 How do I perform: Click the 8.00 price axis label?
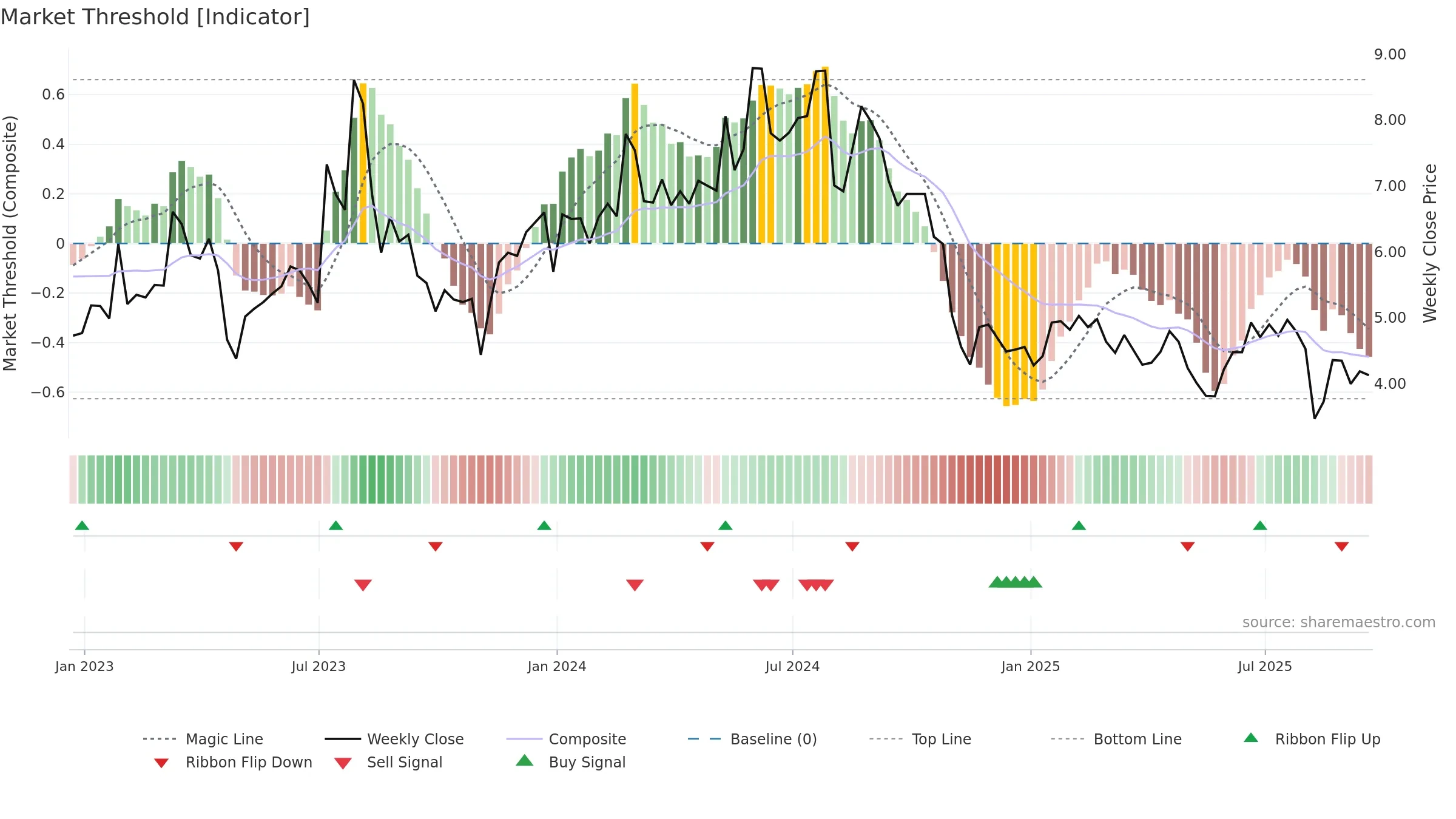(x=1390, y=120)
